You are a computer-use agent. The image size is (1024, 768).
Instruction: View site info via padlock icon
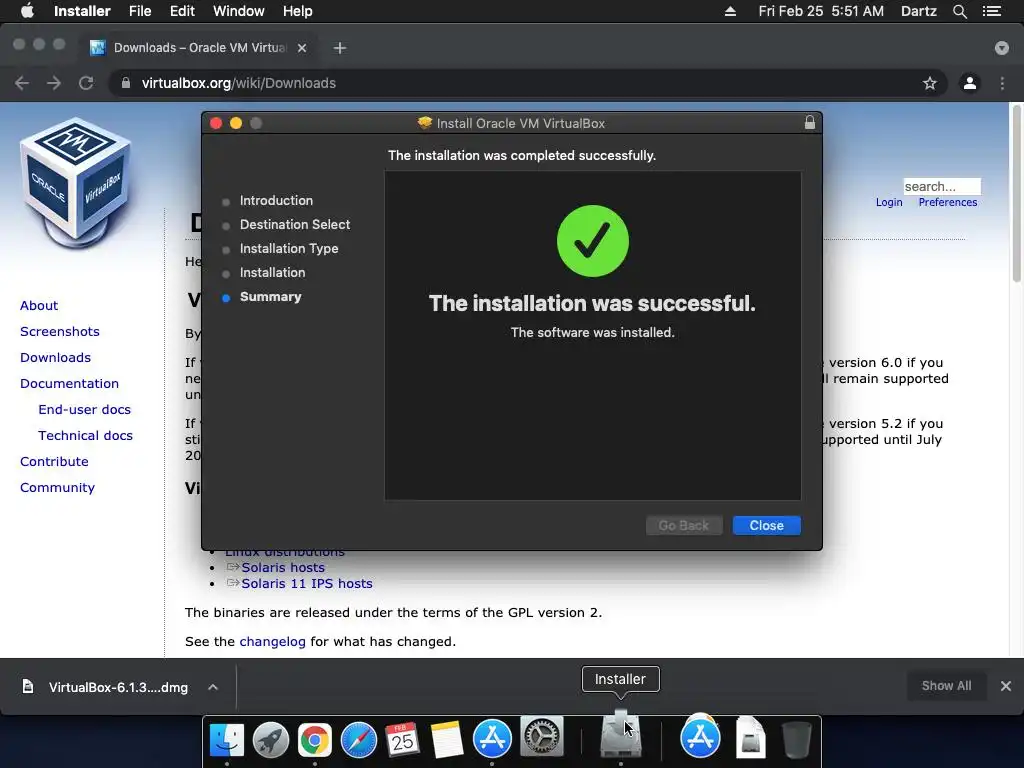(126, 83)
